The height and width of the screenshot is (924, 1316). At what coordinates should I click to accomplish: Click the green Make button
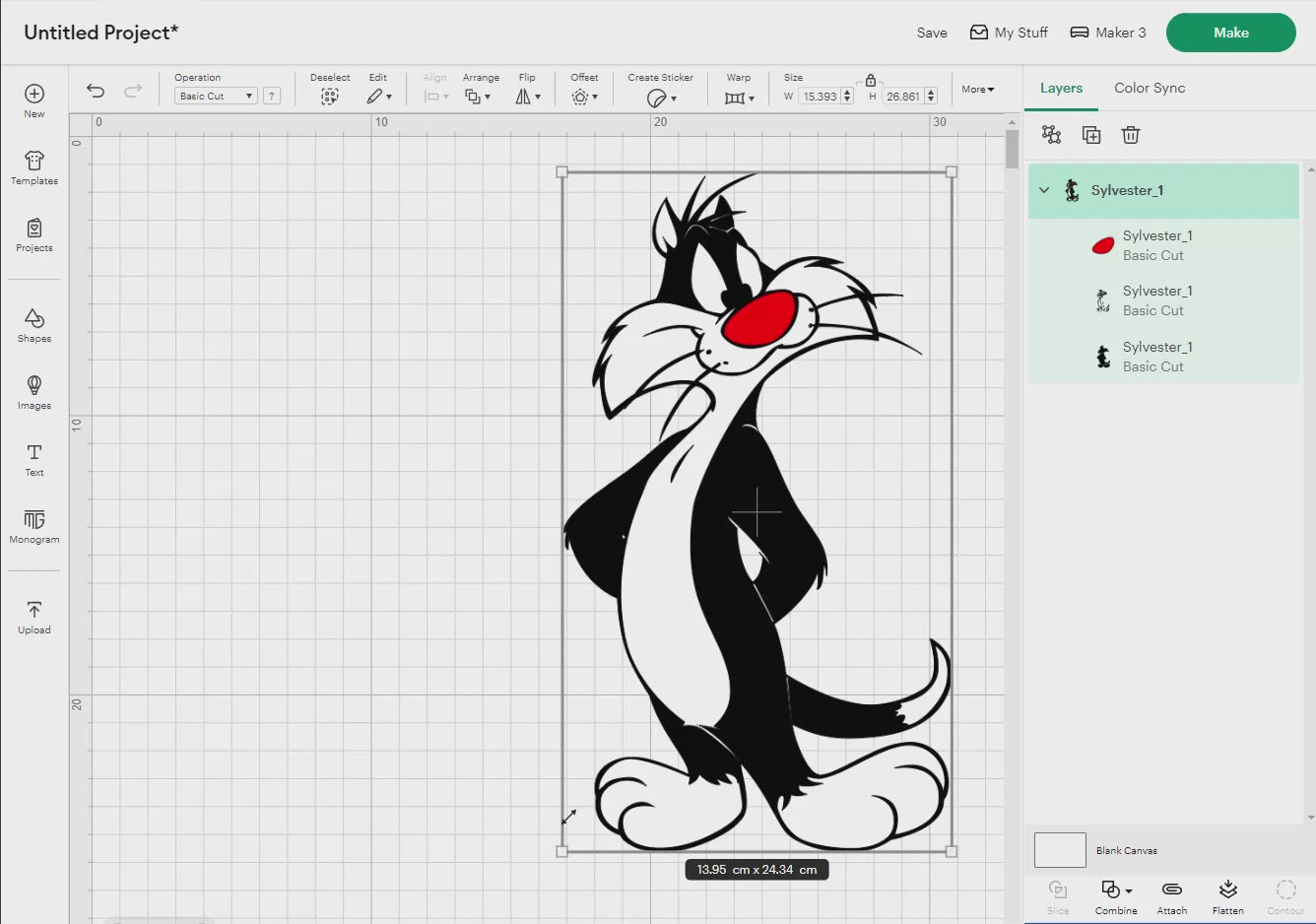coord(1231,33)
